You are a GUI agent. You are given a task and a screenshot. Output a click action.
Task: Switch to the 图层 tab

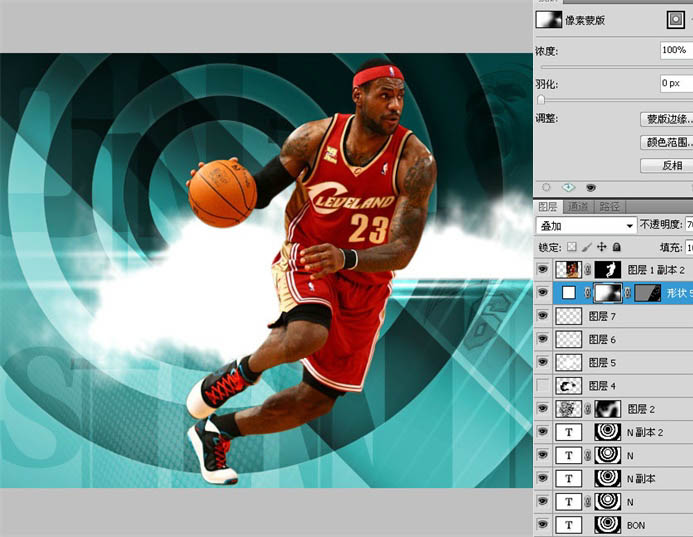pos(548,206)
